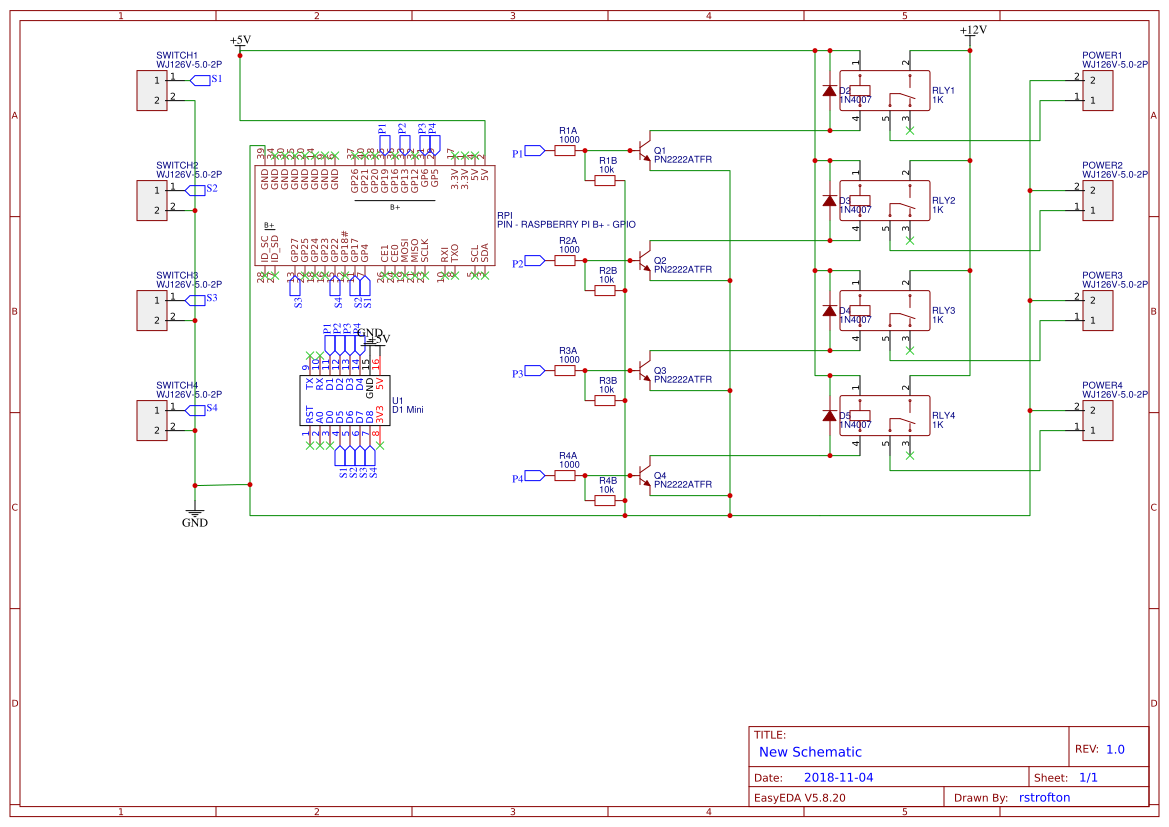Select the +12V power flag
The width and height of the screenshot is (1169, 827).
(972, 33)
